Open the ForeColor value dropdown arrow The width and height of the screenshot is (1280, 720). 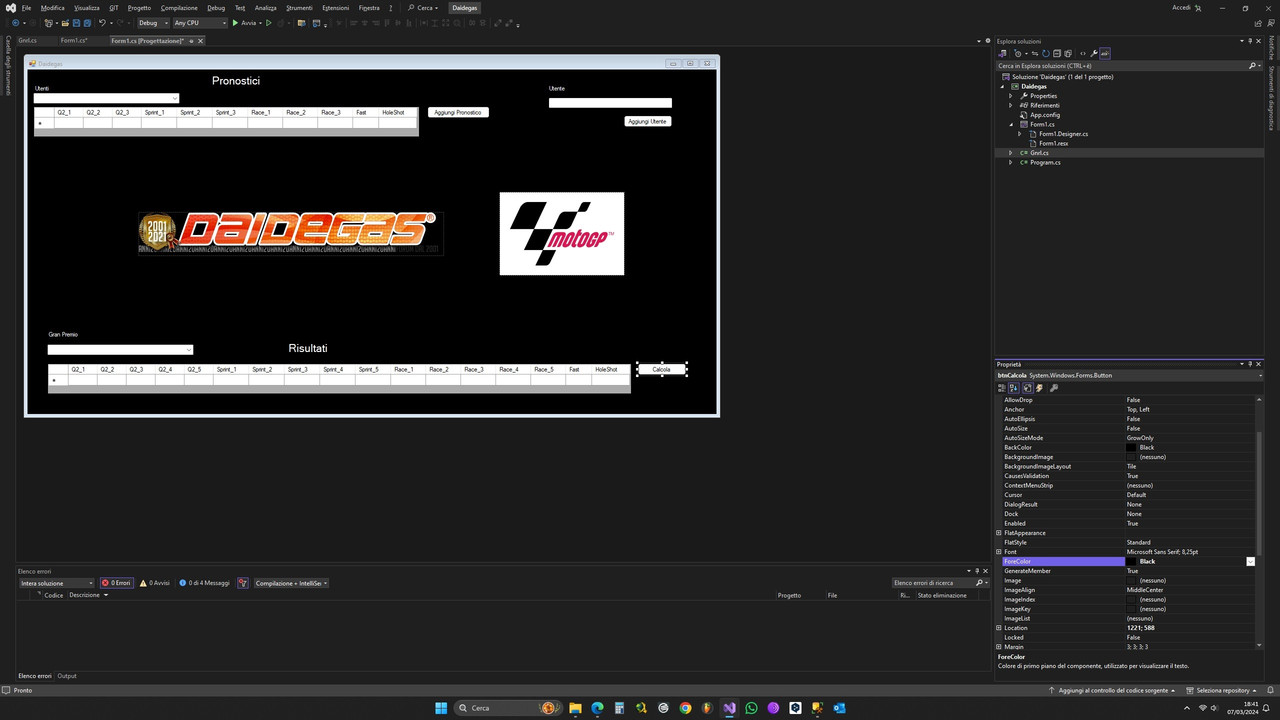pos(1250,562)
